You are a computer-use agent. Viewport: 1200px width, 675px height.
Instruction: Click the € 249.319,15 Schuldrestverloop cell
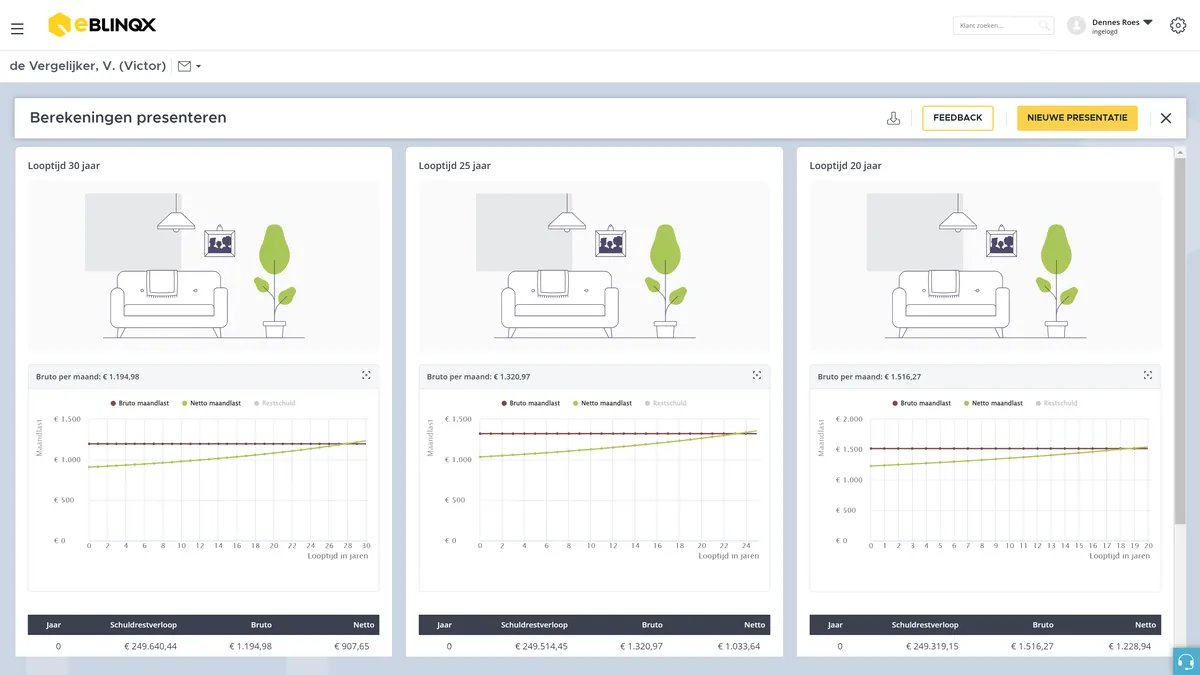click(x=931, y=647)
